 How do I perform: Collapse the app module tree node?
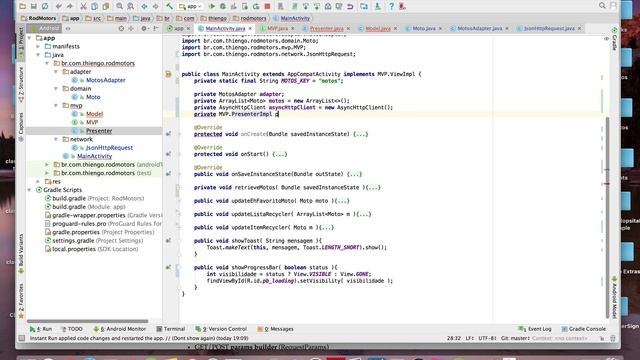tap(29, 38)
